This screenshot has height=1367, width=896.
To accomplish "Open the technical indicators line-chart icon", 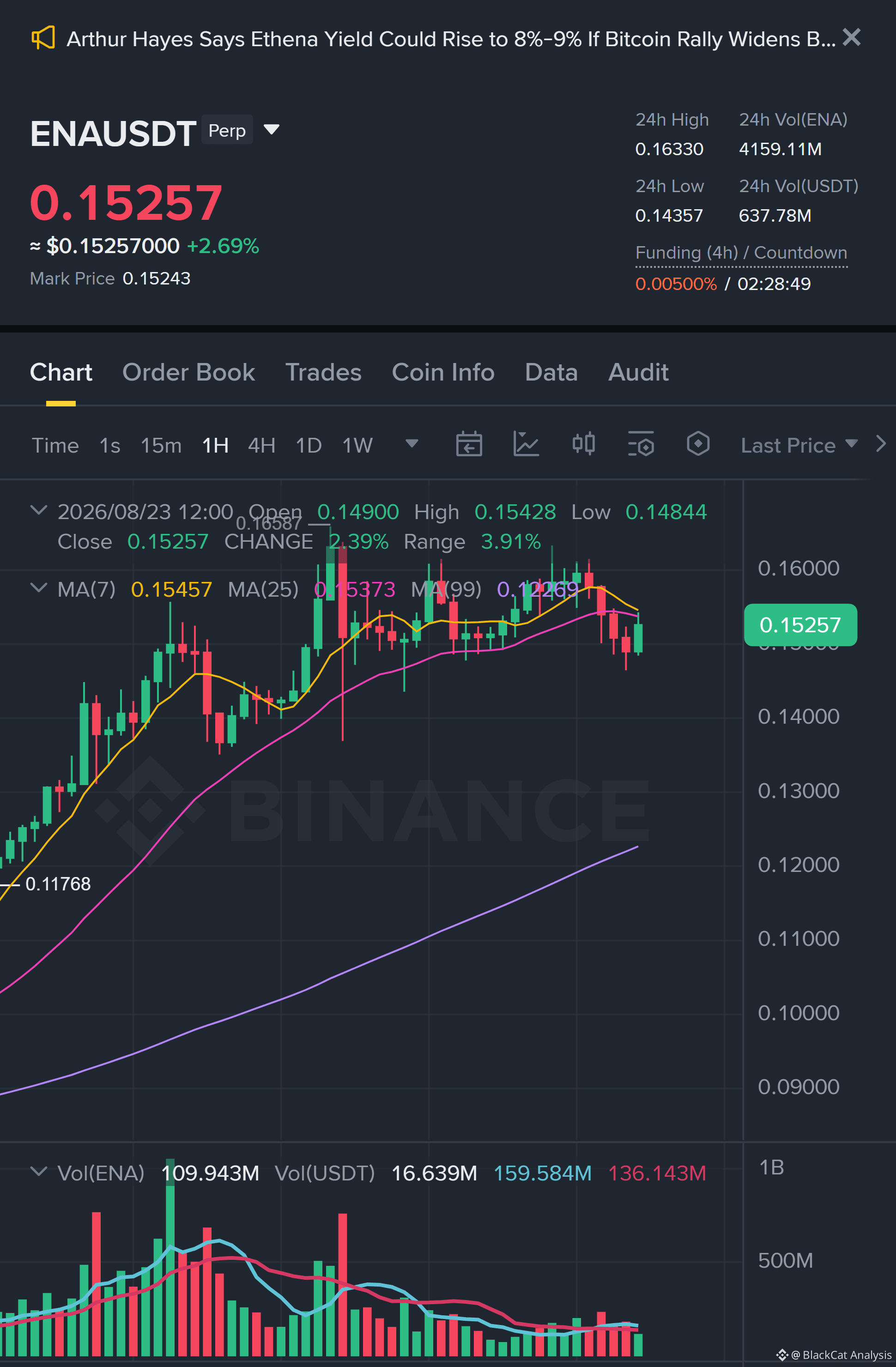I will point(526,444).
